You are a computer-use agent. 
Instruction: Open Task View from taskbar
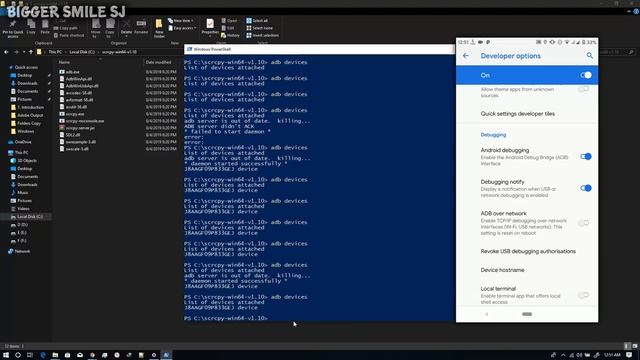(x=30, y=355)
